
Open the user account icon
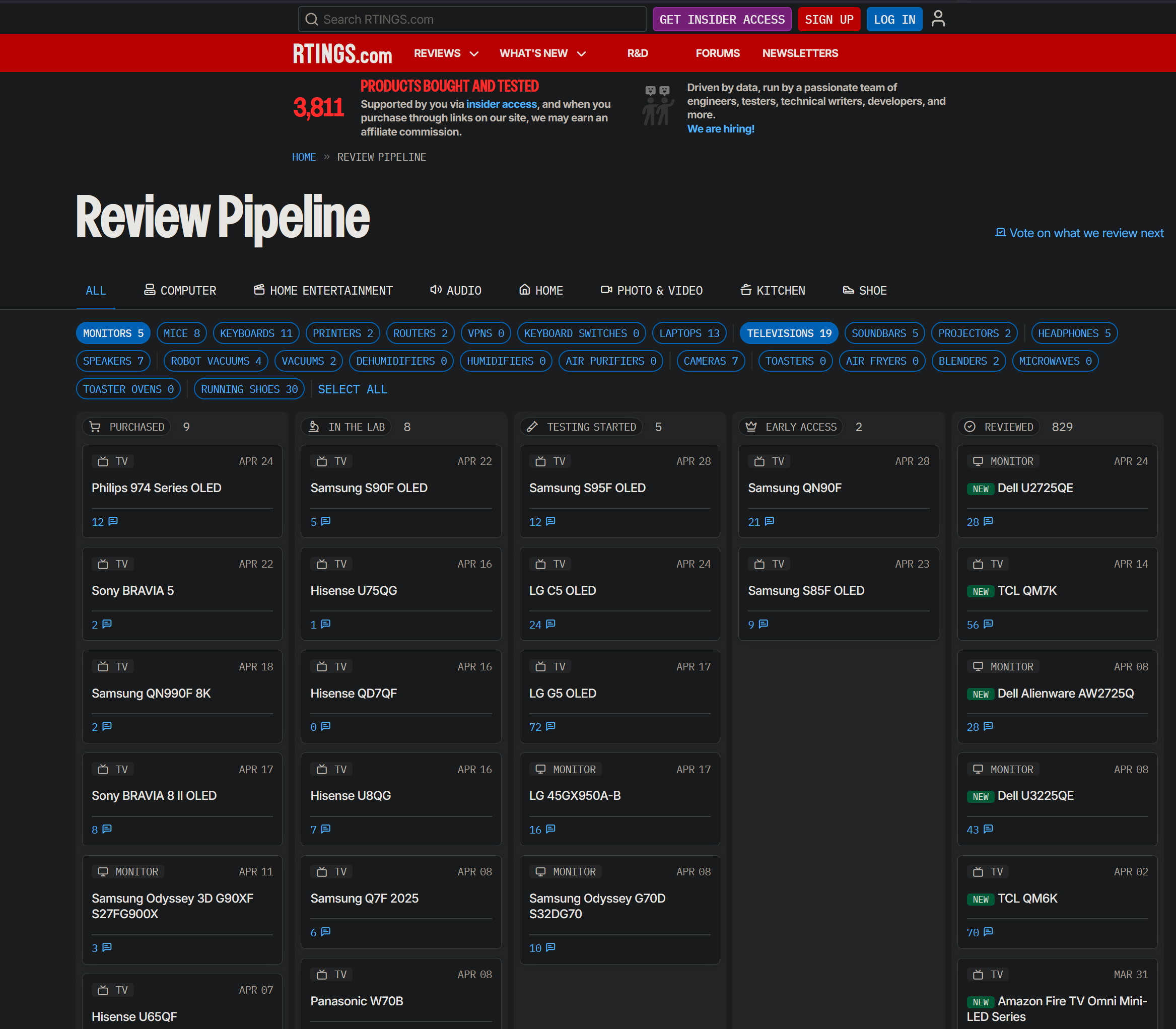coord(938,18)
